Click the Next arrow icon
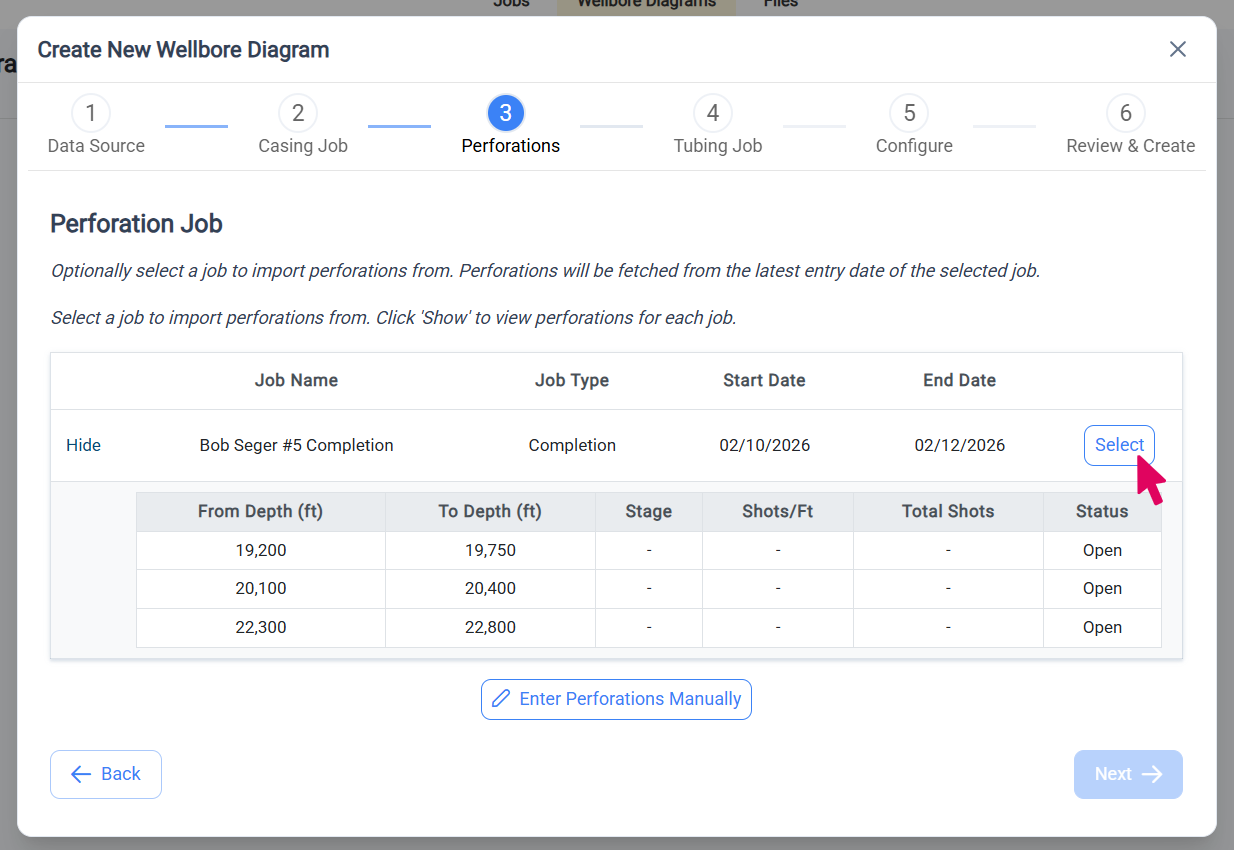This screenshot has width=1234, height=850. (1152, 774)
